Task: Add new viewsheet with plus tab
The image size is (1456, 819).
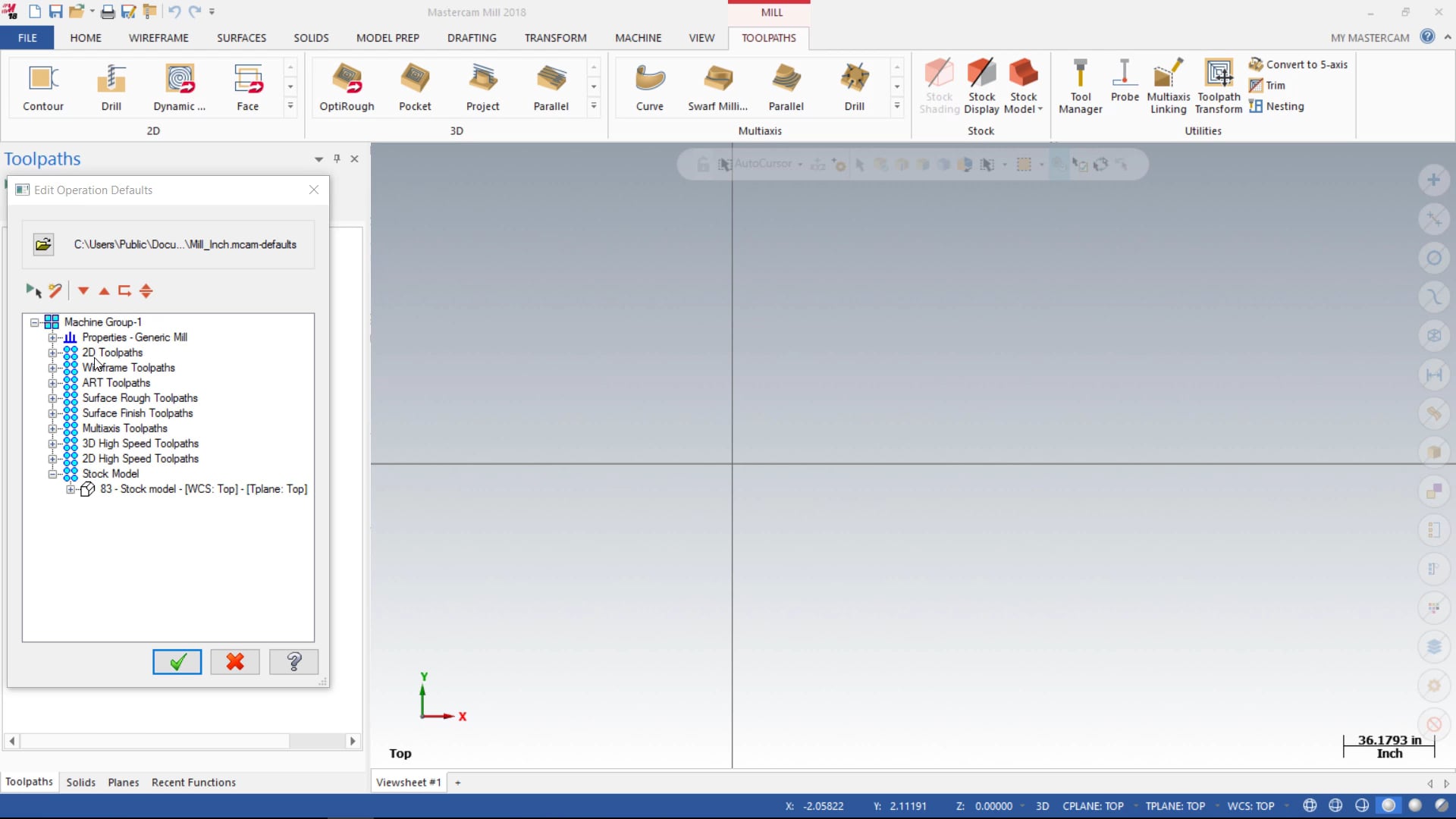Action: [x=457, y=782]
